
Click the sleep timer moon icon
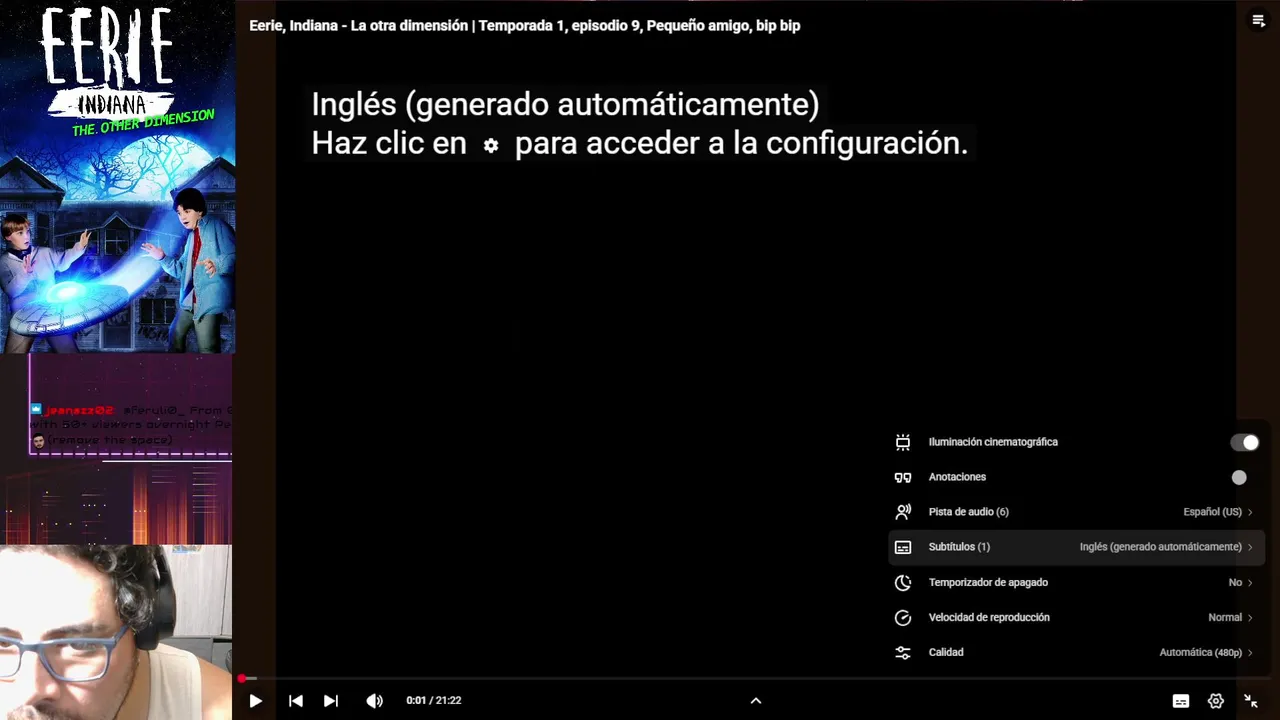point(903,582)
